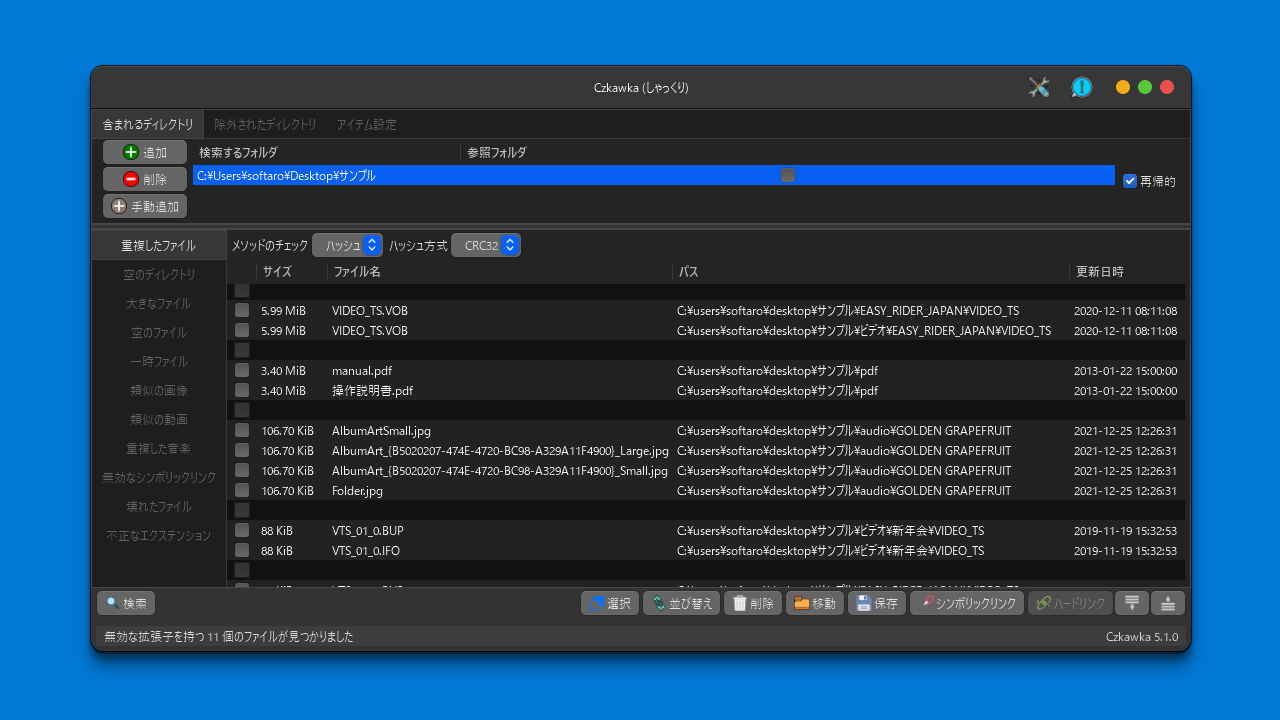This screenshot has height=720, width=1280.
Task: Toggle reference folder checkbox for サンプル path
Action: pyautogui.click(x=788, y=175)
